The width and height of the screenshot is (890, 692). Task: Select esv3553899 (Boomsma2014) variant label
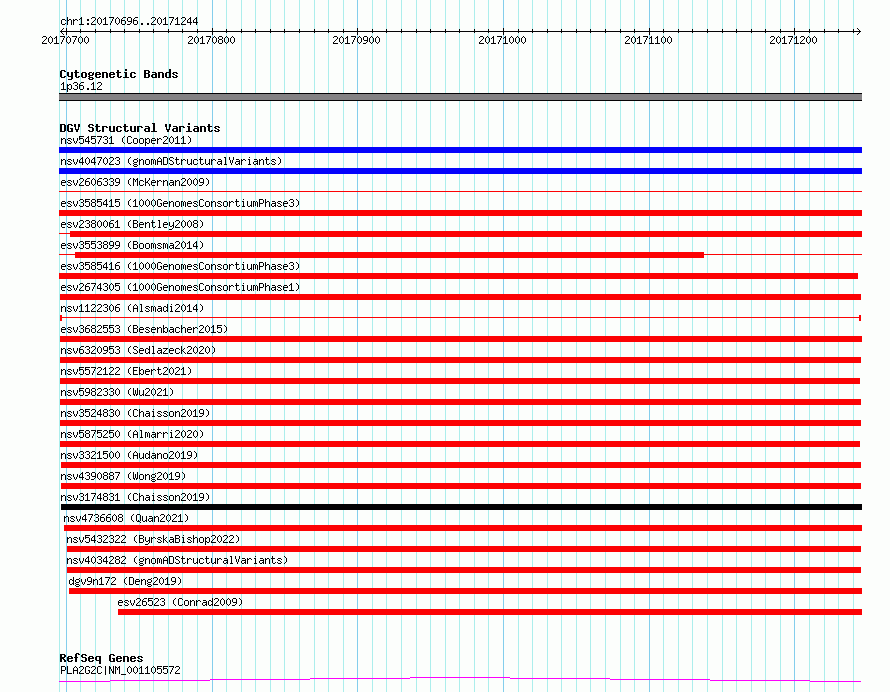point(132,245)
